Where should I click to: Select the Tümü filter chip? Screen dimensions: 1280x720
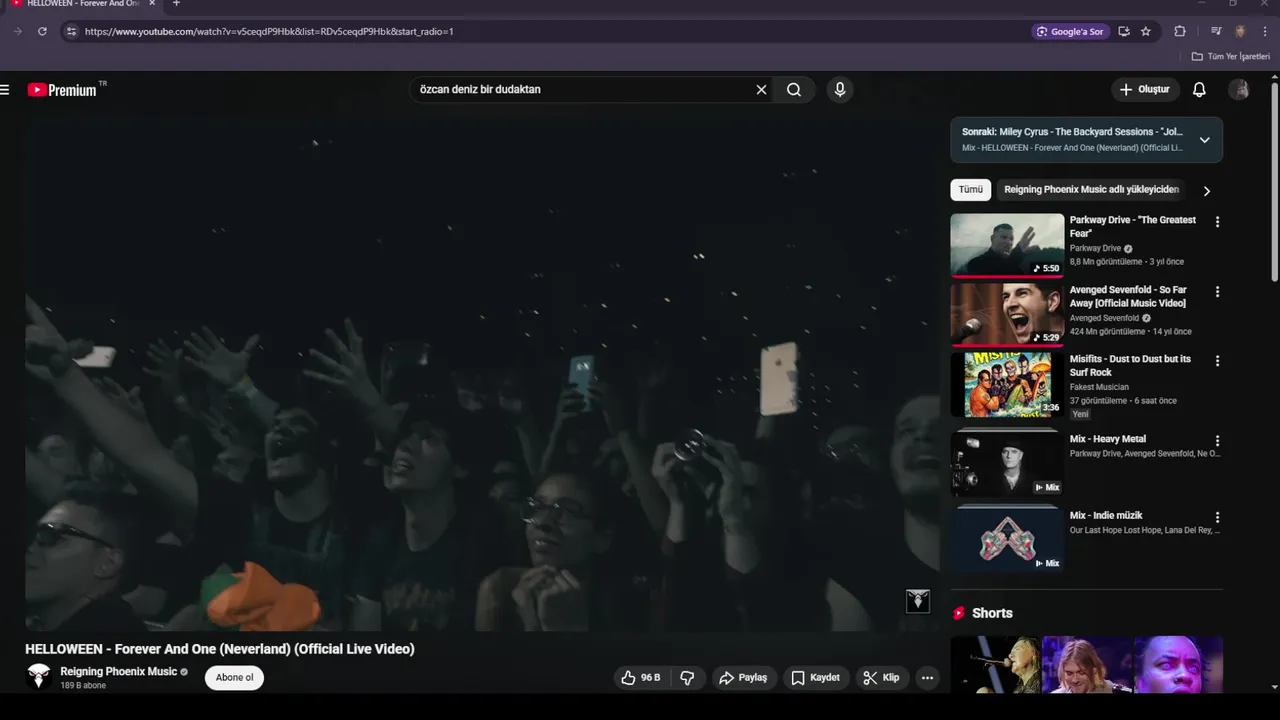(x=970, y=190)
